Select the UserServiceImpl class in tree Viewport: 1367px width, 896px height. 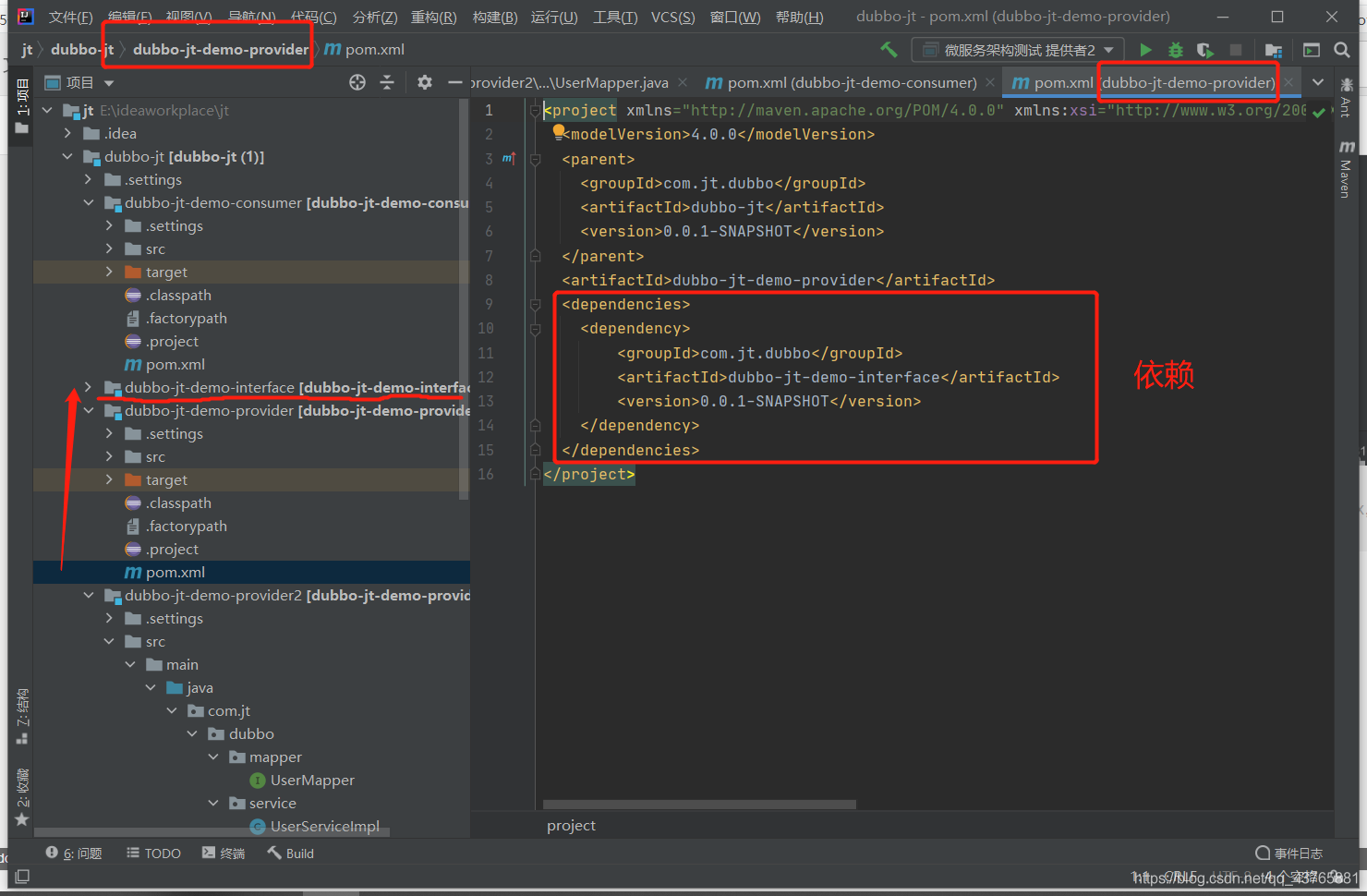[x=324, y=826]
